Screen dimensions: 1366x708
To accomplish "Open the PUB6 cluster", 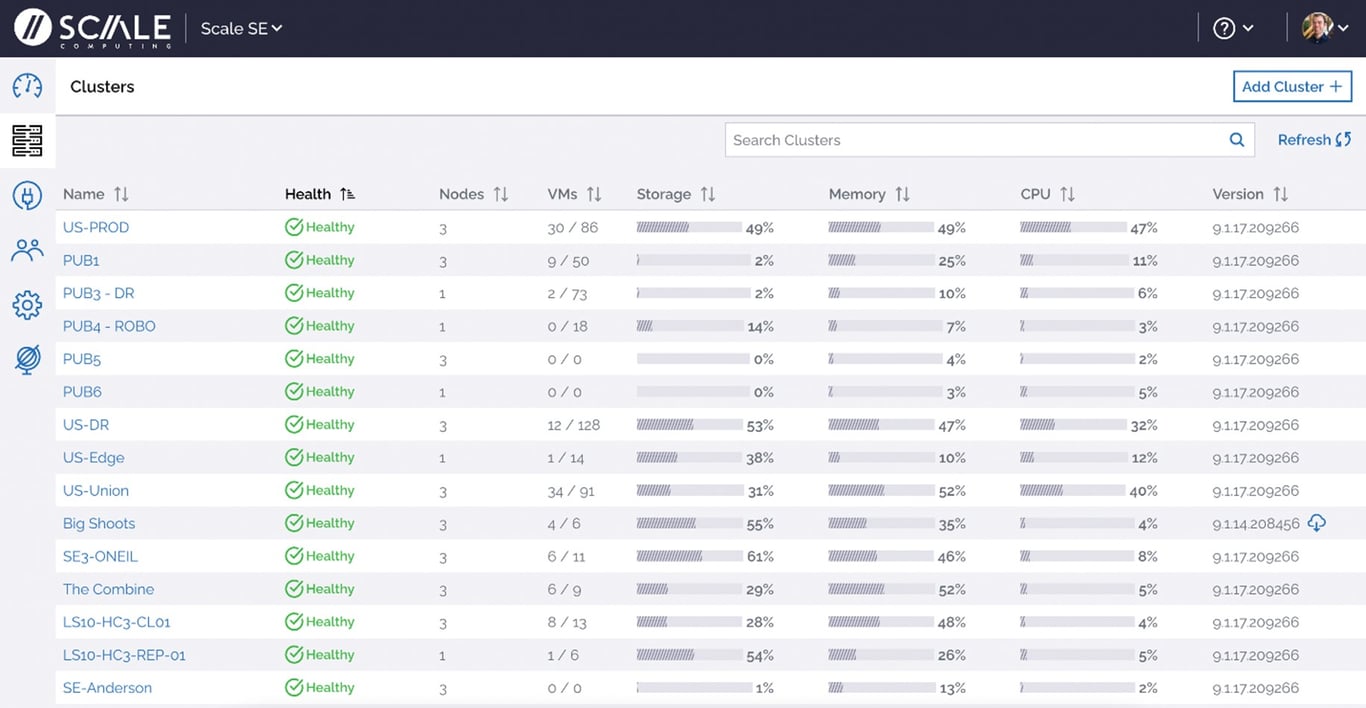I will (x=82, y=392).
